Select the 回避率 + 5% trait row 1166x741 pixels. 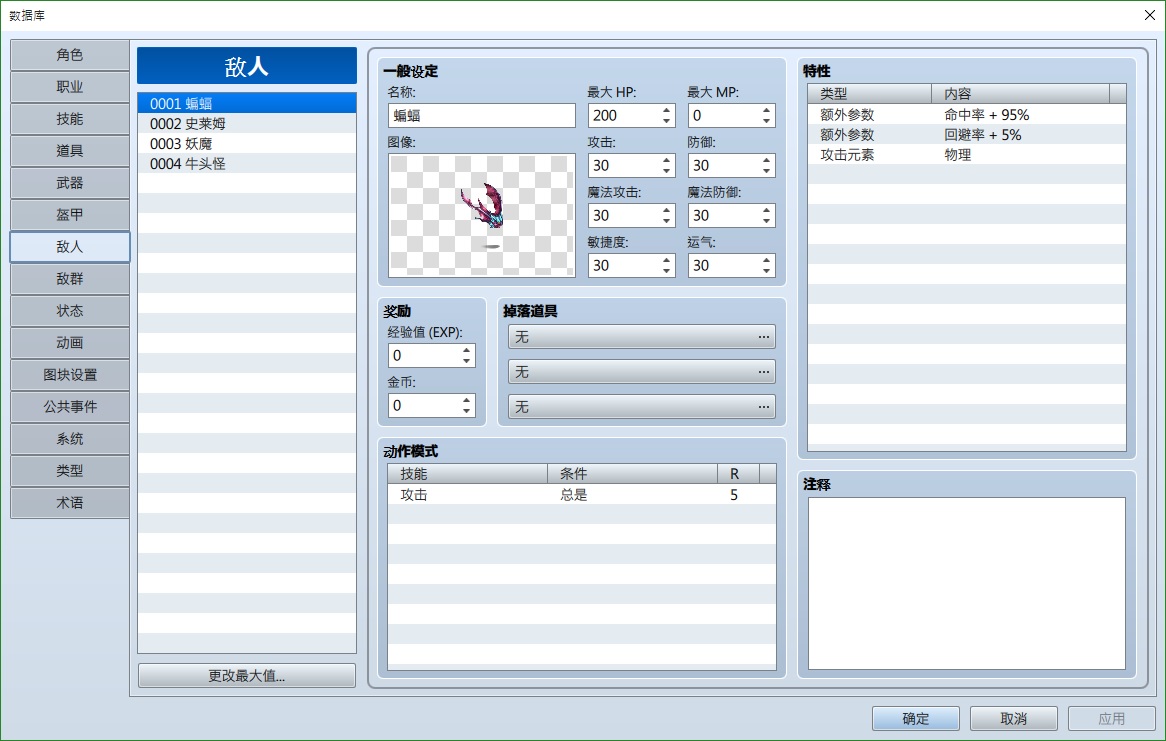click(967, 135)
